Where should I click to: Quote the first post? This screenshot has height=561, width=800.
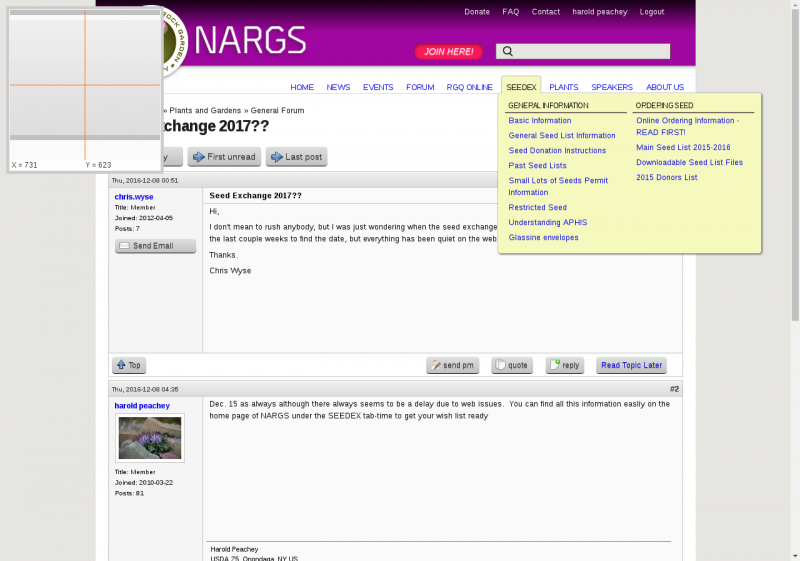point(511,366)
